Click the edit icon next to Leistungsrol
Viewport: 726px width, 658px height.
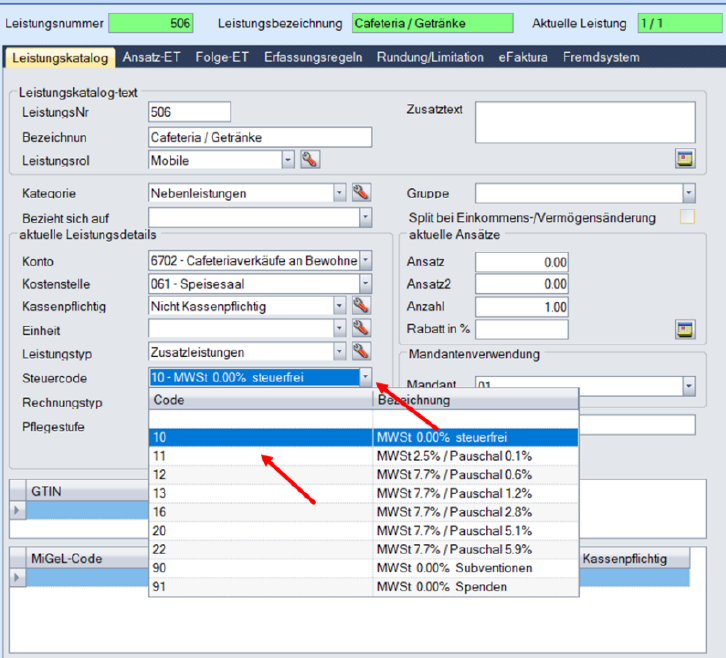tap(310, 159)
